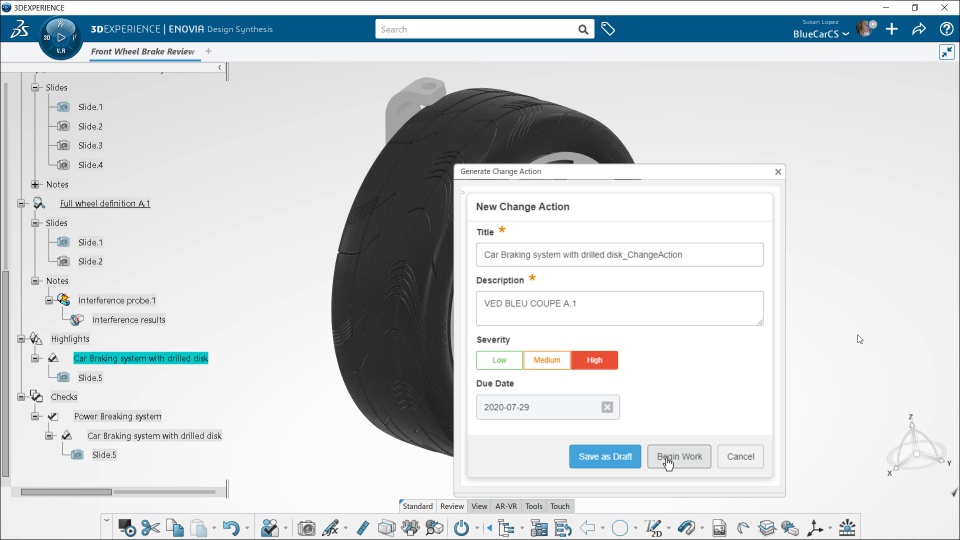
Task: Click the screen playback icon at toolbar start
Action: point(127,528)
